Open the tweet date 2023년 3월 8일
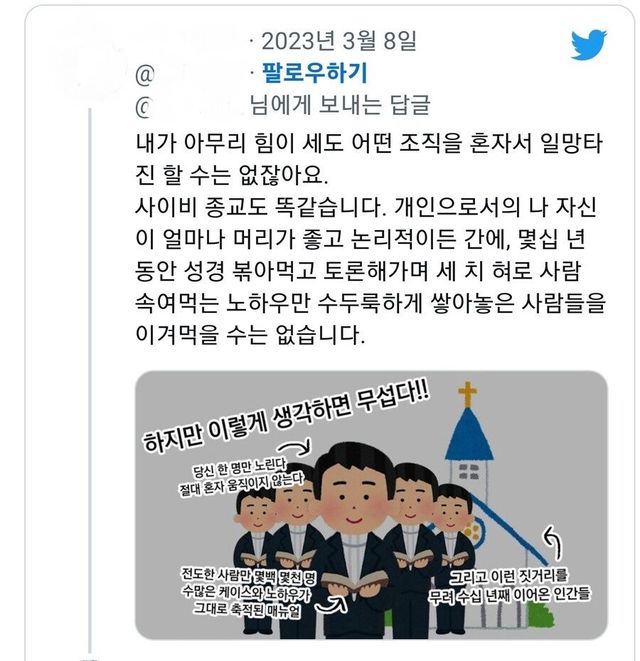The image size is (640, 661). pyautogui.click(x=339, y=41)
